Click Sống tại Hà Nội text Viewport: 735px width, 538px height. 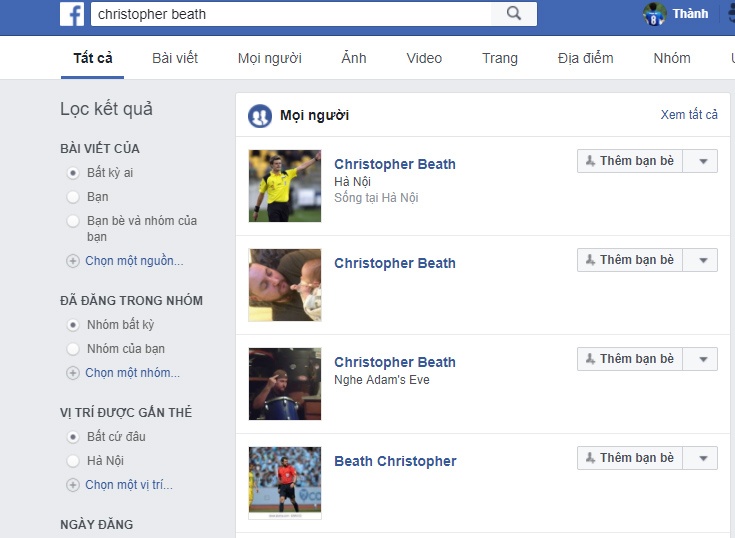[376, 198]
